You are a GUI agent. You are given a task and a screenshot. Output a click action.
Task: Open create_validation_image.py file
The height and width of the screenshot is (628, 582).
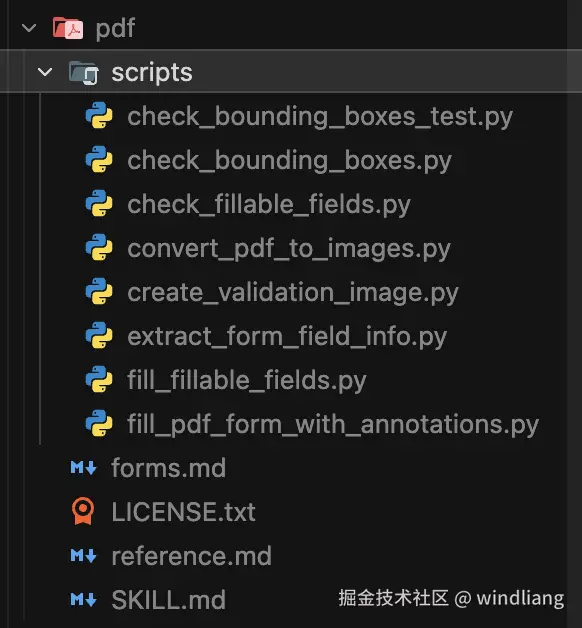pos(293,293)
